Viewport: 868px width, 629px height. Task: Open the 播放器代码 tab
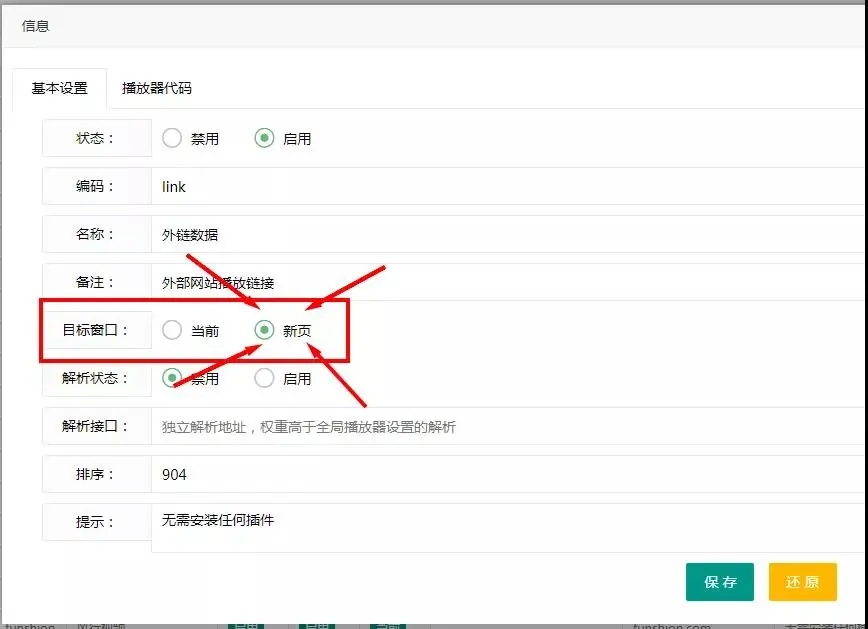(x=156, y=88)
